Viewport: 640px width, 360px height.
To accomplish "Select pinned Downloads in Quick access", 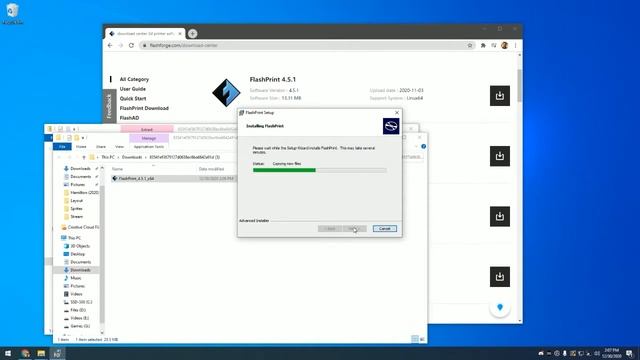I will click(81, 169).
